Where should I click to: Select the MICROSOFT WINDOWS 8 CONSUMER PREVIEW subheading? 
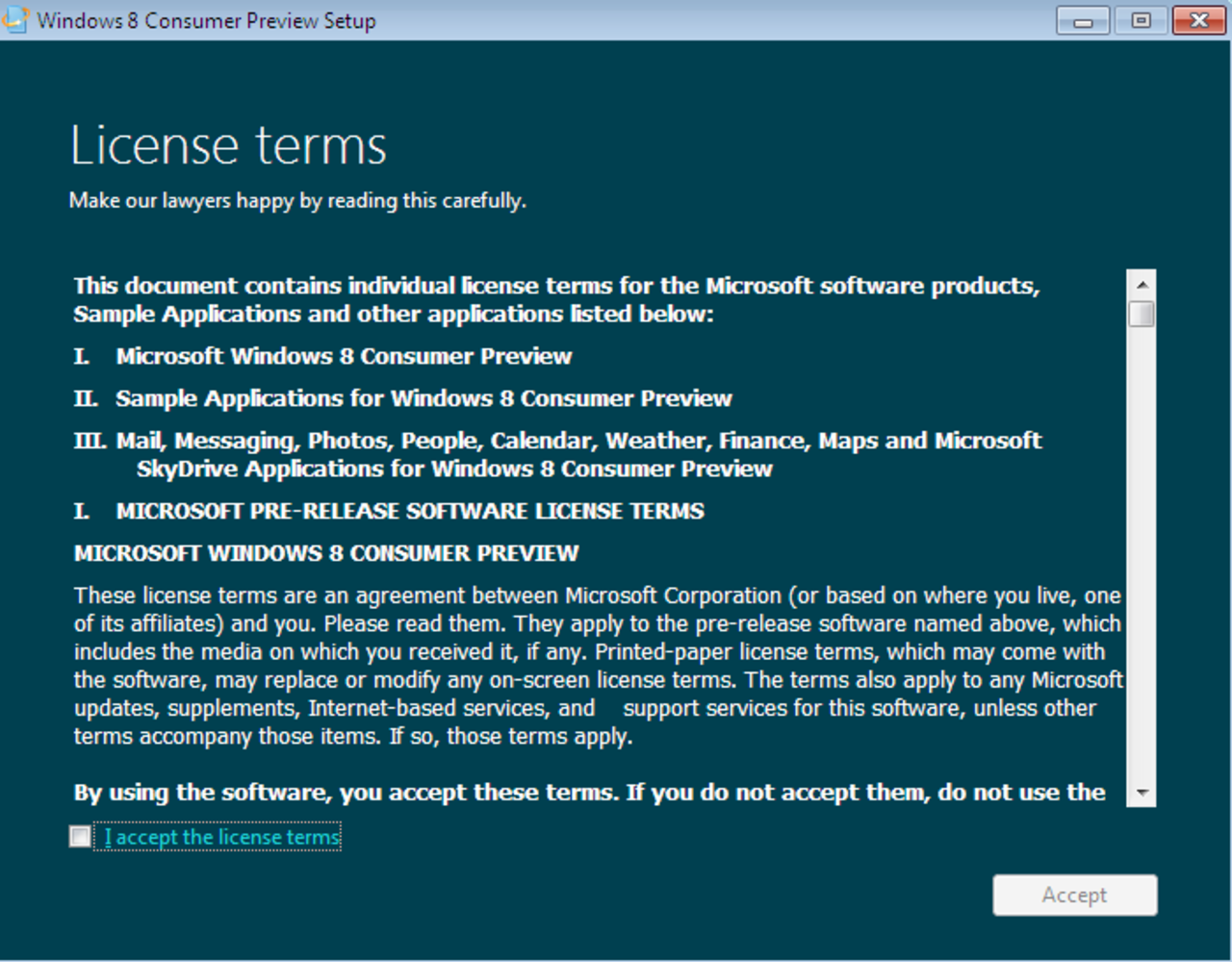325,553
